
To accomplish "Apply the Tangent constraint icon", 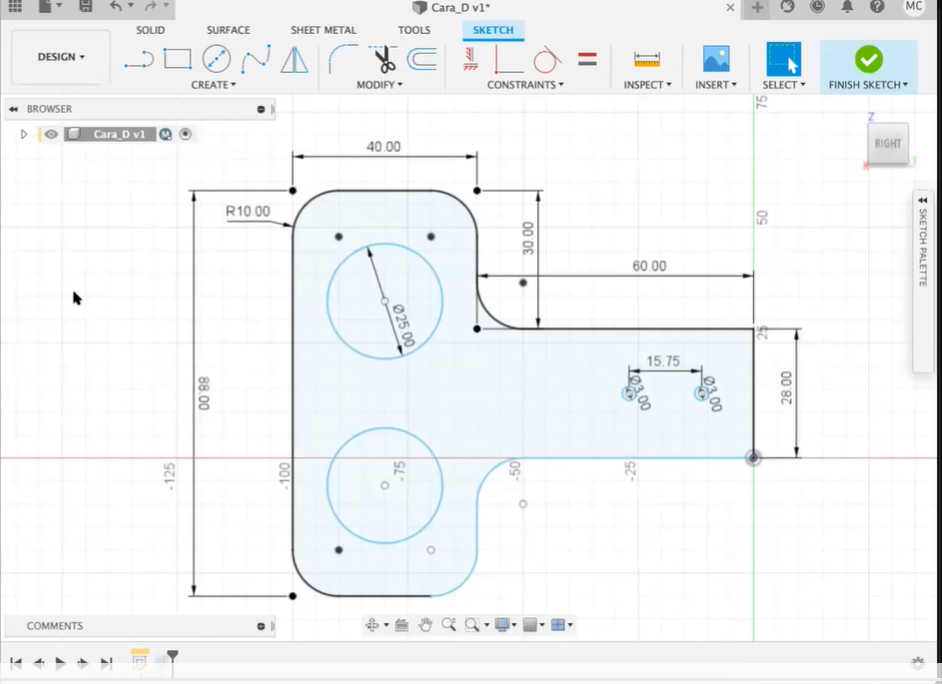I will (547, 59).
